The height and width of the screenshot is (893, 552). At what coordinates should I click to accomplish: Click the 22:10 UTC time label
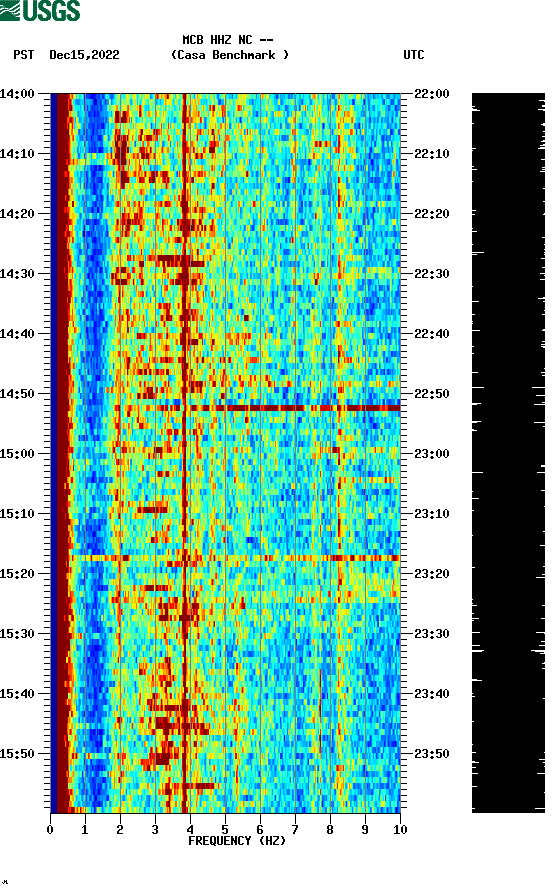pyautogui.click(x=432, y=154)
